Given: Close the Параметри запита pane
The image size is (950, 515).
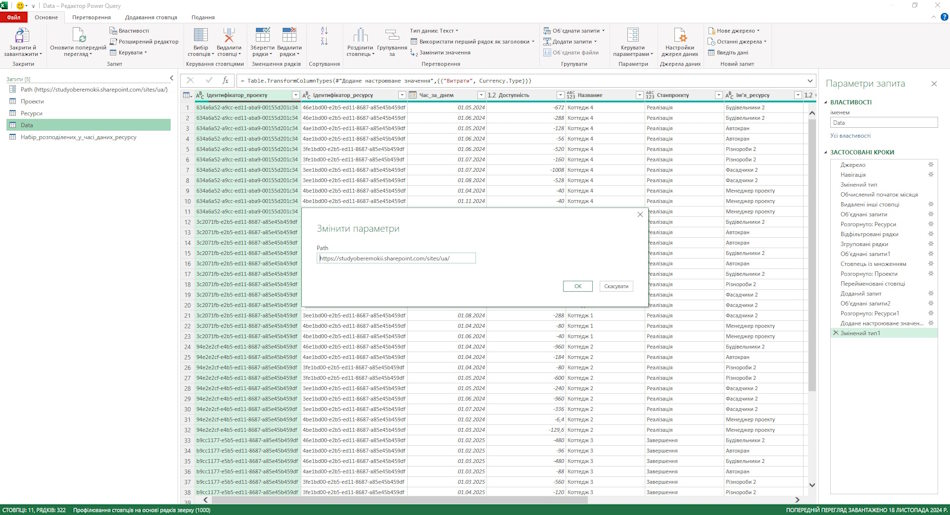Looking at the screenshot, I should coord(934,84).
